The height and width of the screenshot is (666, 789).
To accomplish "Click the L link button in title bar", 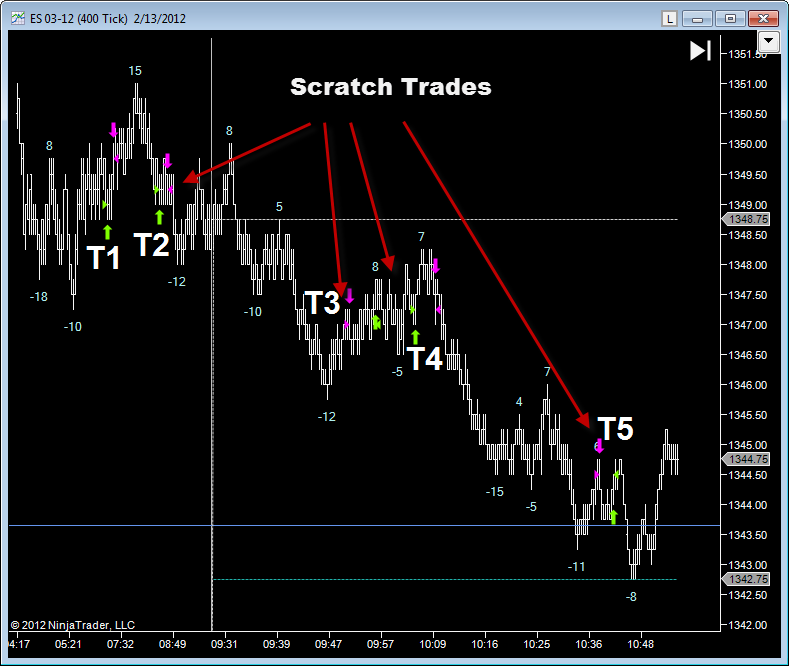I will (669, 19).
